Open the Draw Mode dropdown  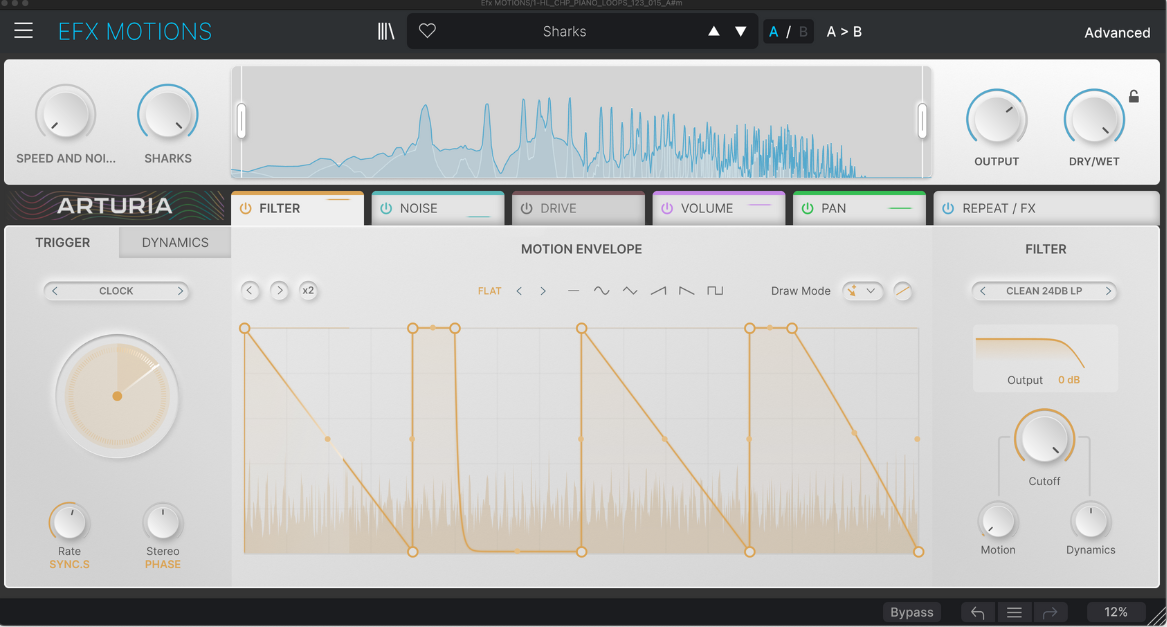pos(863,290)
